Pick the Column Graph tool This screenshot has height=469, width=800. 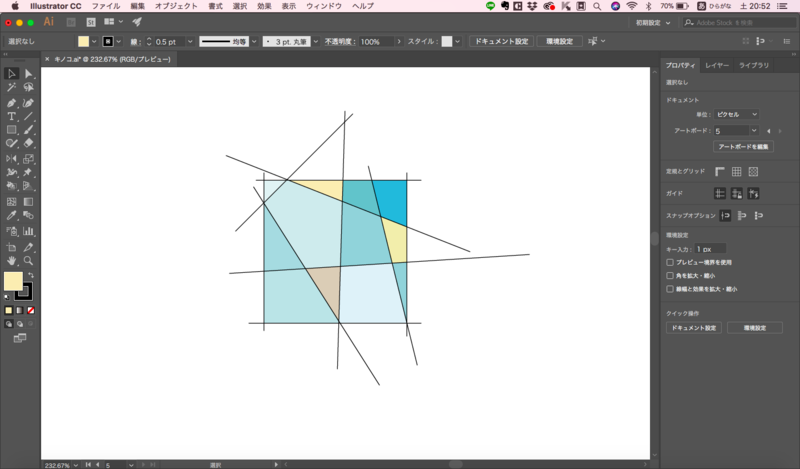[x=28, y=231]
